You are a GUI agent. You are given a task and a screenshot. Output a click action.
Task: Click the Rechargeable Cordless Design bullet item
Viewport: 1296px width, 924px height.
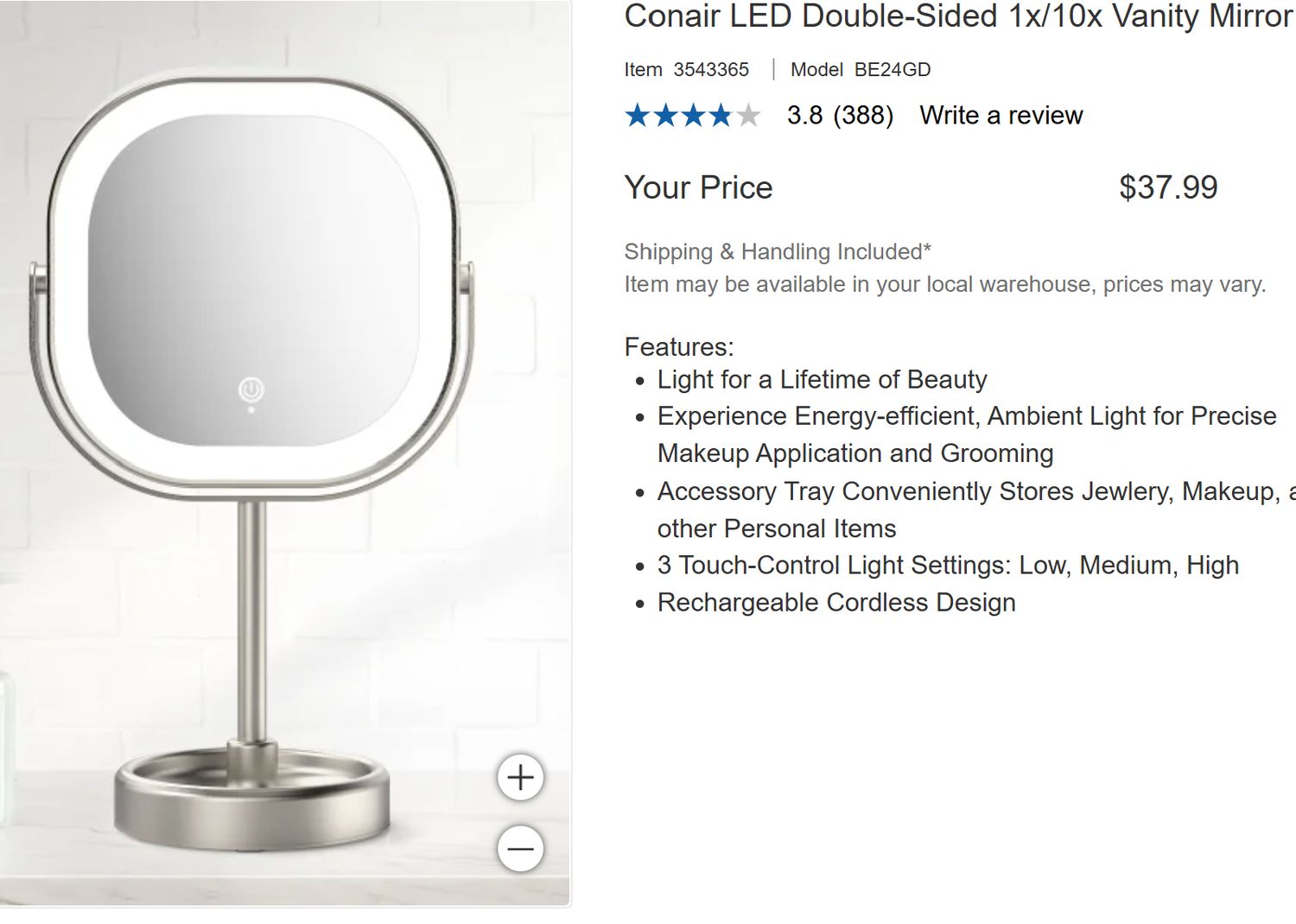click(x=836, y=602)
